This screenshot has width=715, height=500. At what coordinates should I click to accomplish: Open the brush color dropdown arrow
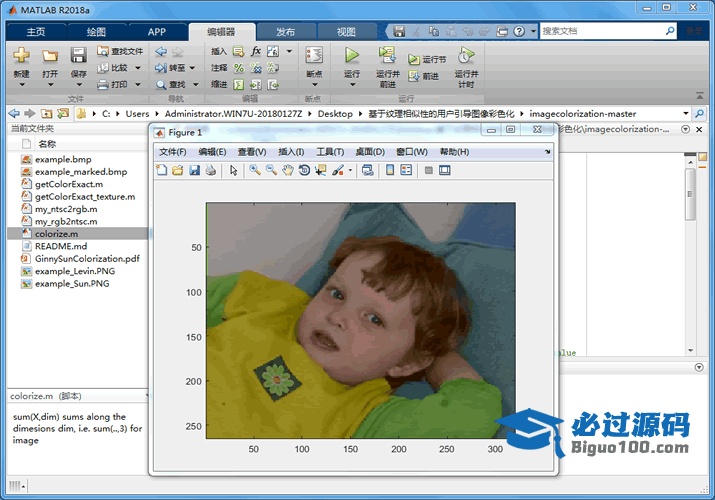(x=350, y=170)
